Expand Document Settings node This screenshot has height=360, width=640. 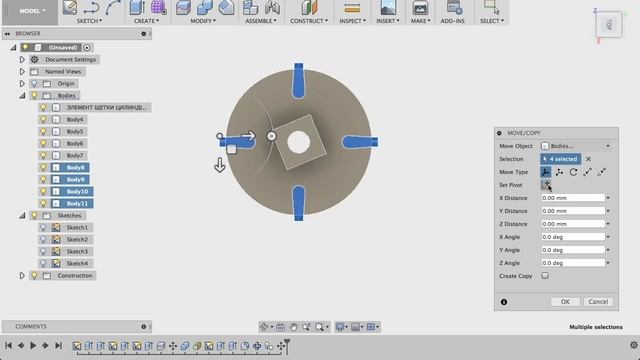click(22, 60)
